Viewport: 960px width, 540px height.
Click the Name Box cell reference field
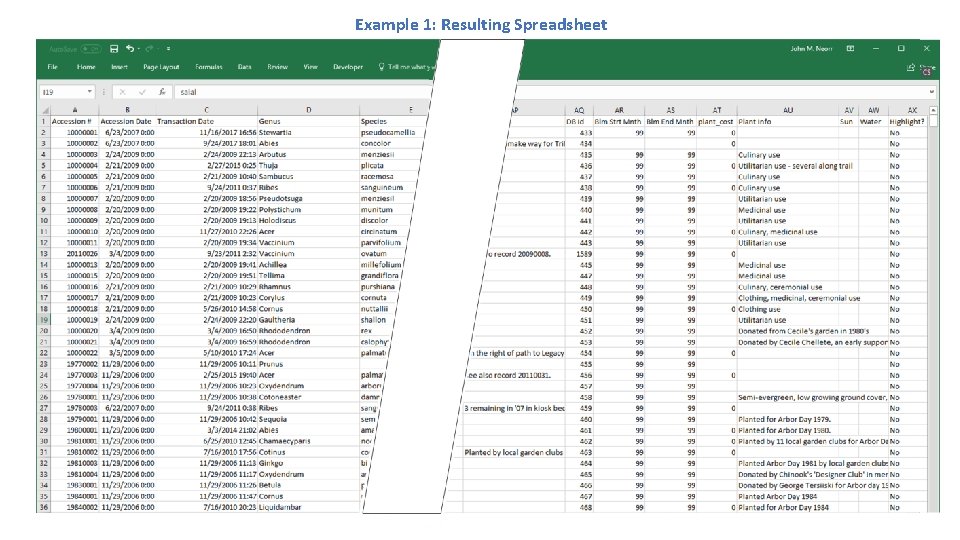[x=62, y=92]
